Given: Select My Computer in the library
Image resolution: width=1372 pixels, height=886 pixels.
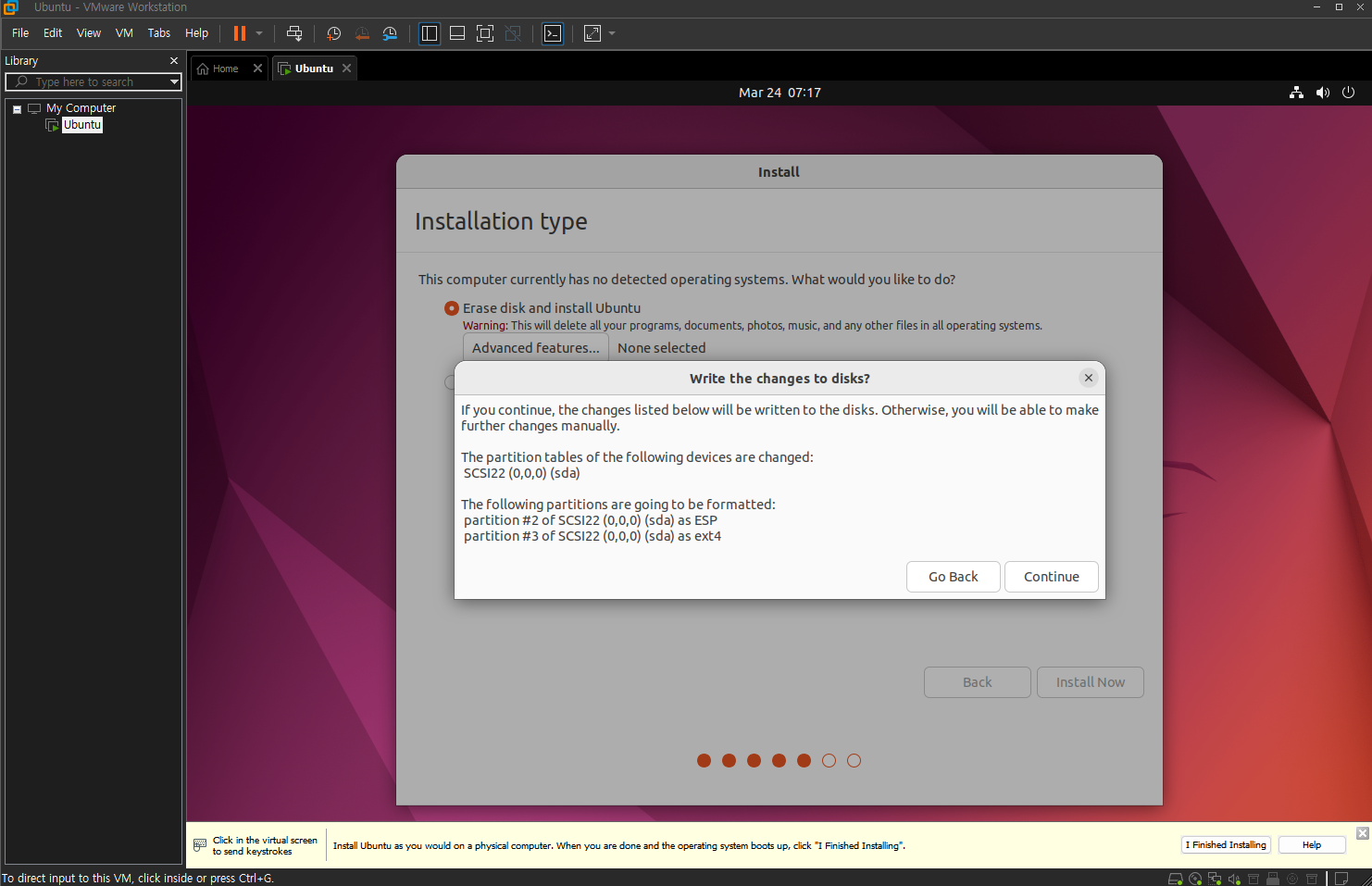Looking at the screenshot, I should tap(81, 108).
